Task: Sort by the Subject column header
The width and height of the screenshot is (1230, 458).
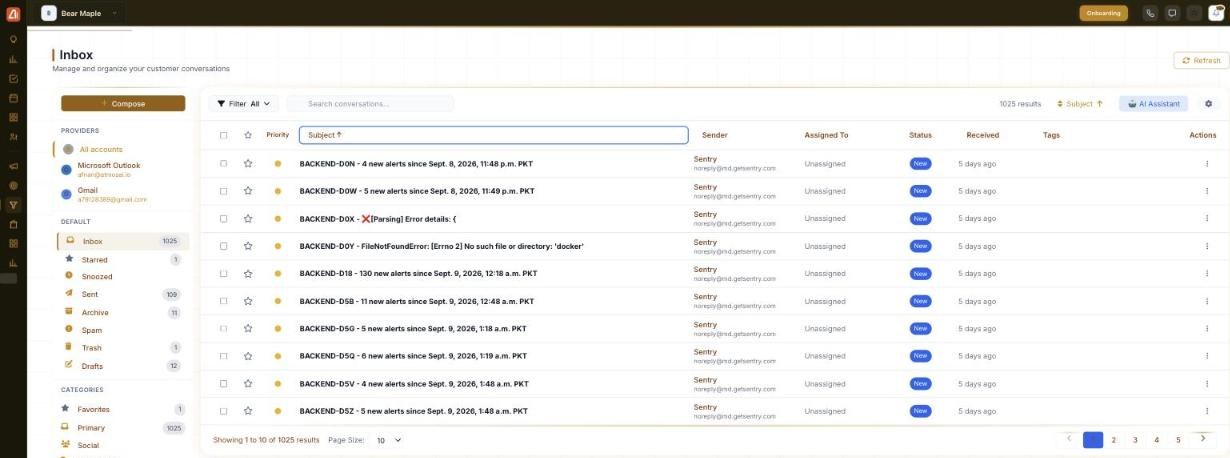Action: pyautogui.click(x=494, y=135)
